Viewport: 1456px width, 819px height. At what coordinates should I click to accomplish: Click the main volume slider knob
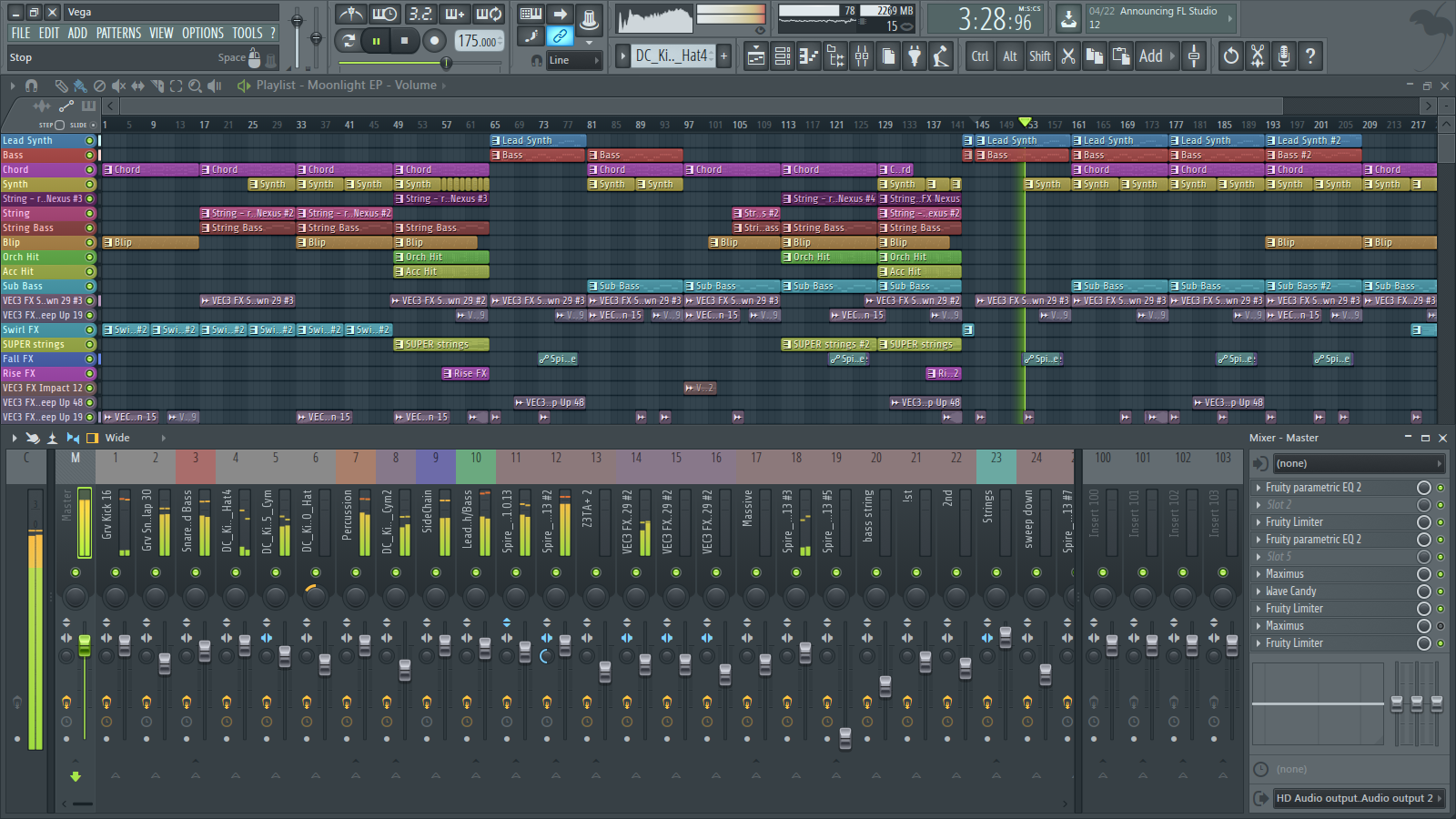297,19
